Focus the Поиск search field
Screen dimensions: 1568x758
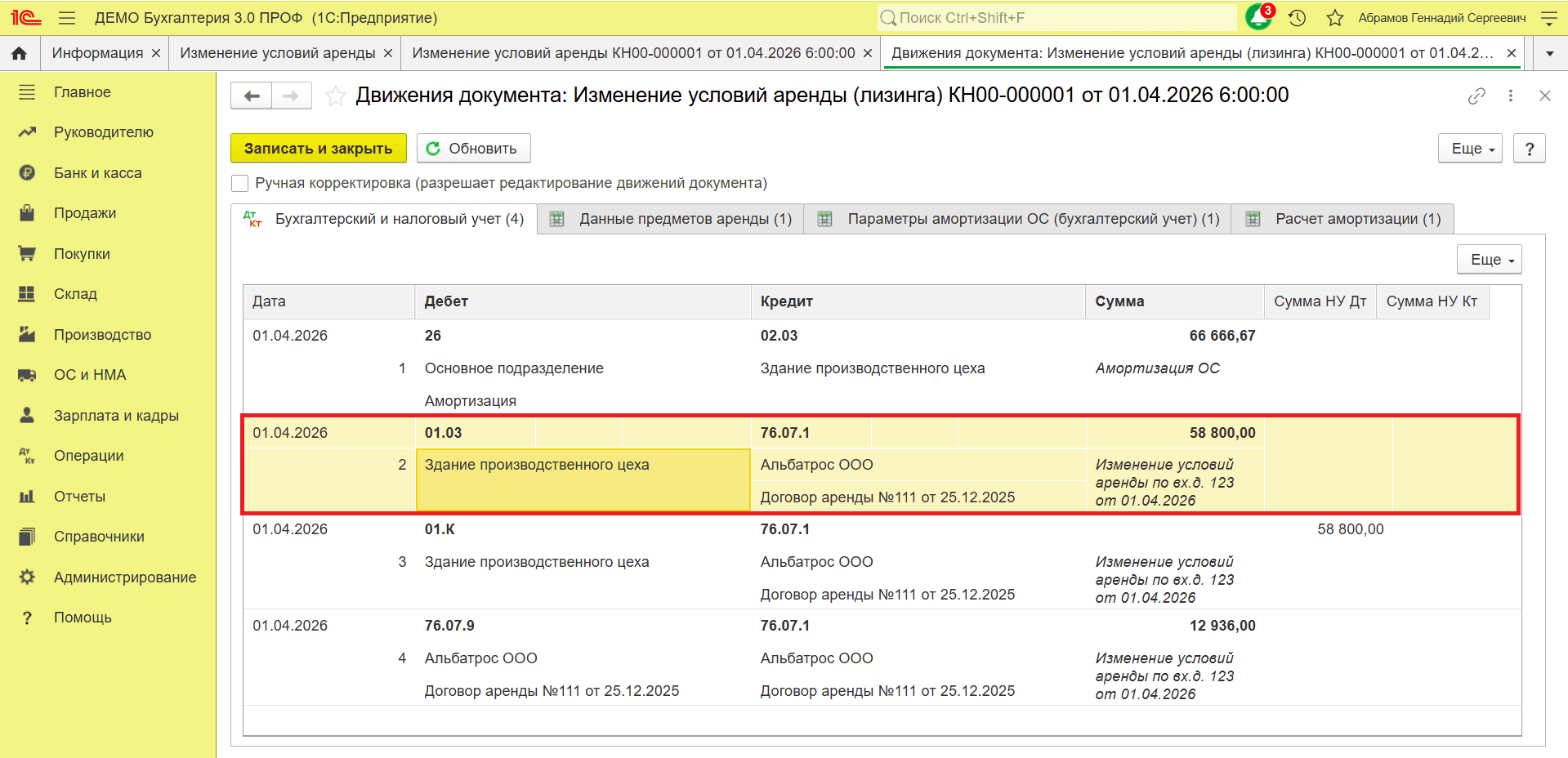tap(1057, 17)
